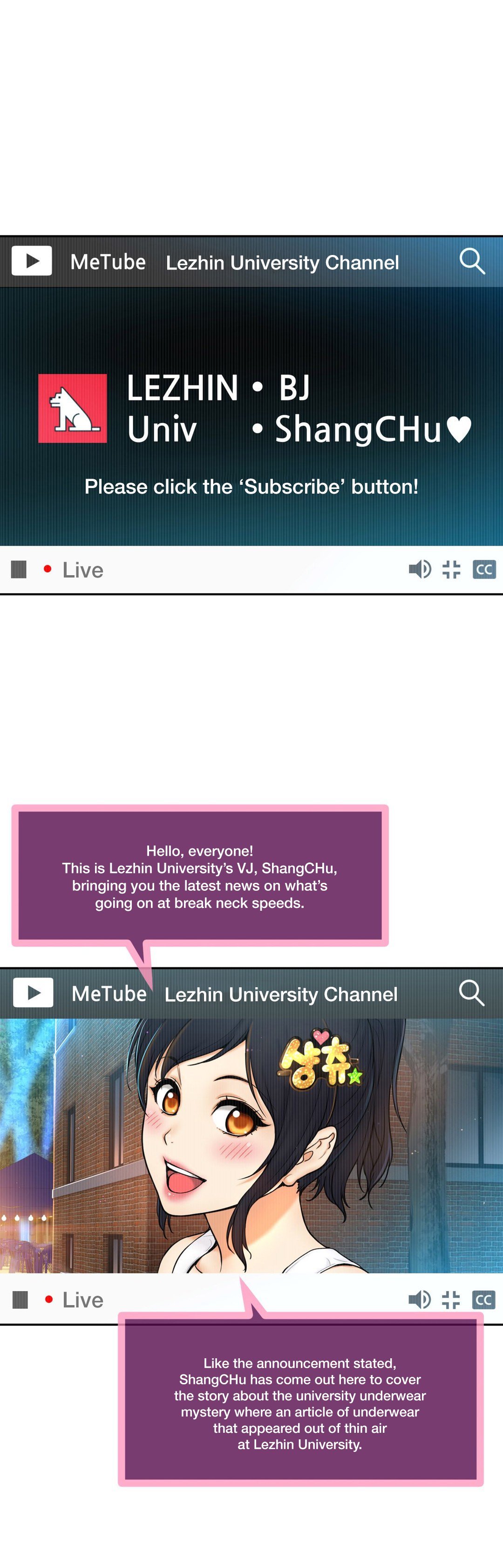This screenshot has height=1568, width=503.
Task: Toggle closed captions in the top player
Action: [x=484, y=570]
